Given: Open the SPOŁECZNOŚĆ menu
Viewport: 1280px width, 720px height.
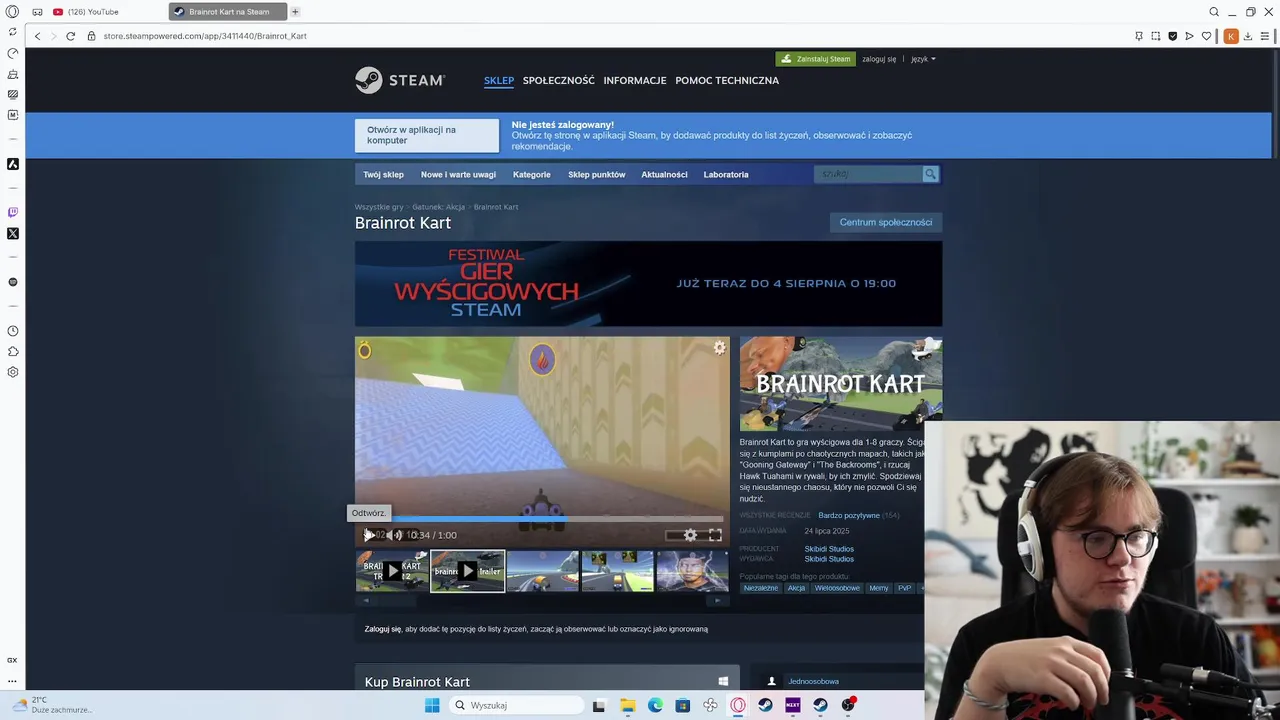Looking at the screenshot, I should tap(558, 81).
